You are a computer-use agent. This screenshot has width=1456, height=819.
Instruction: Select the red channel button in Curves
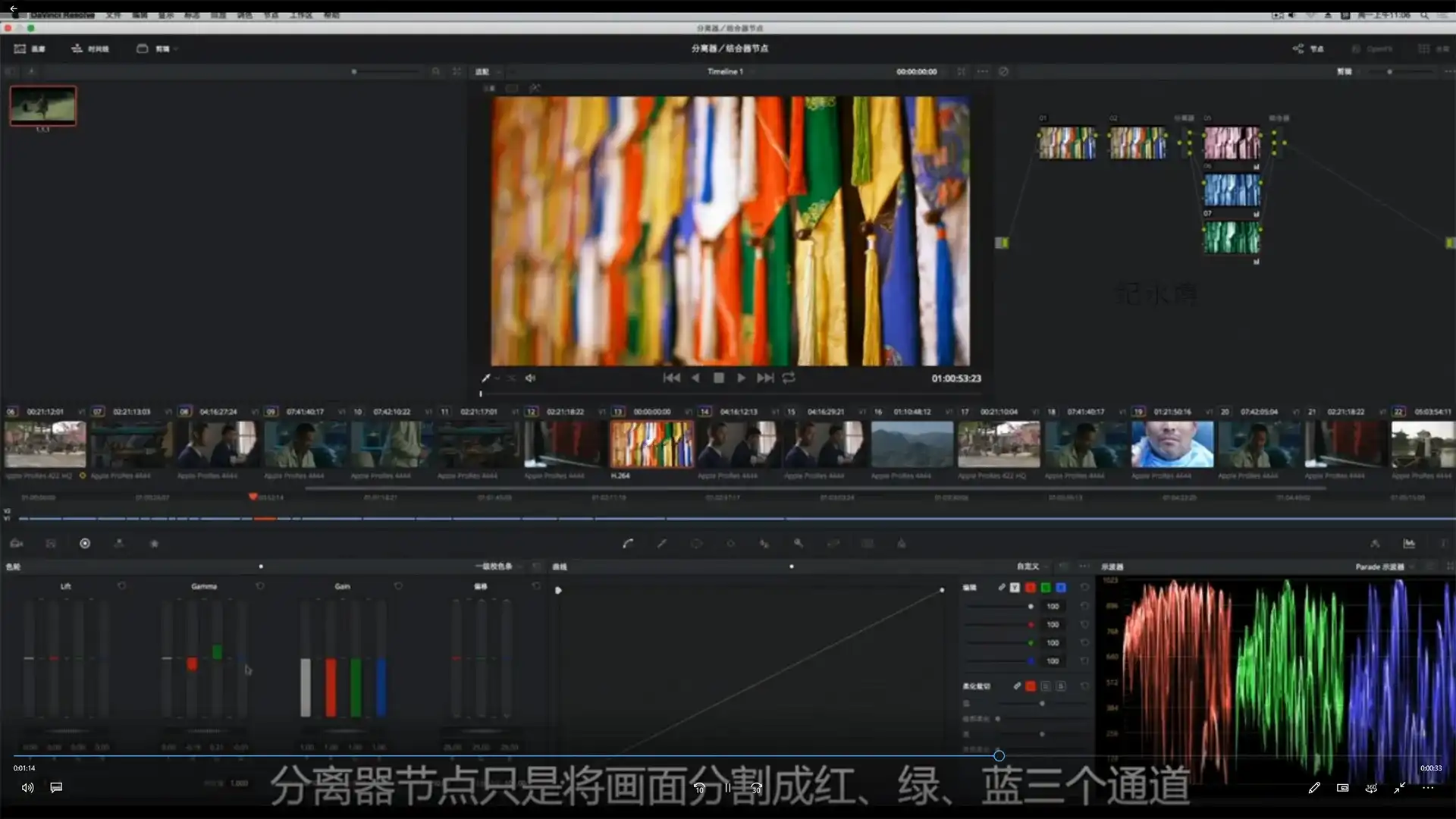point(1031,588)
